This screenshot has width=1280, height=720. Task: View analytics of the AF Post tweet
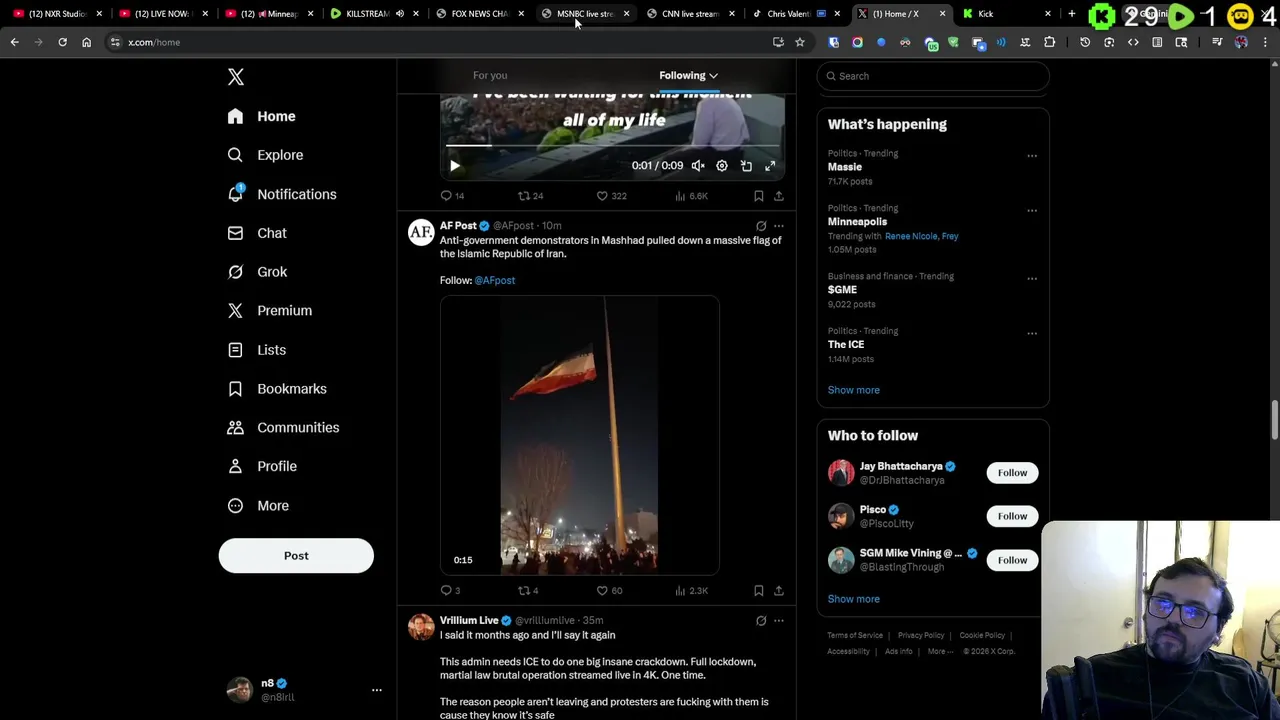point(691,591)
